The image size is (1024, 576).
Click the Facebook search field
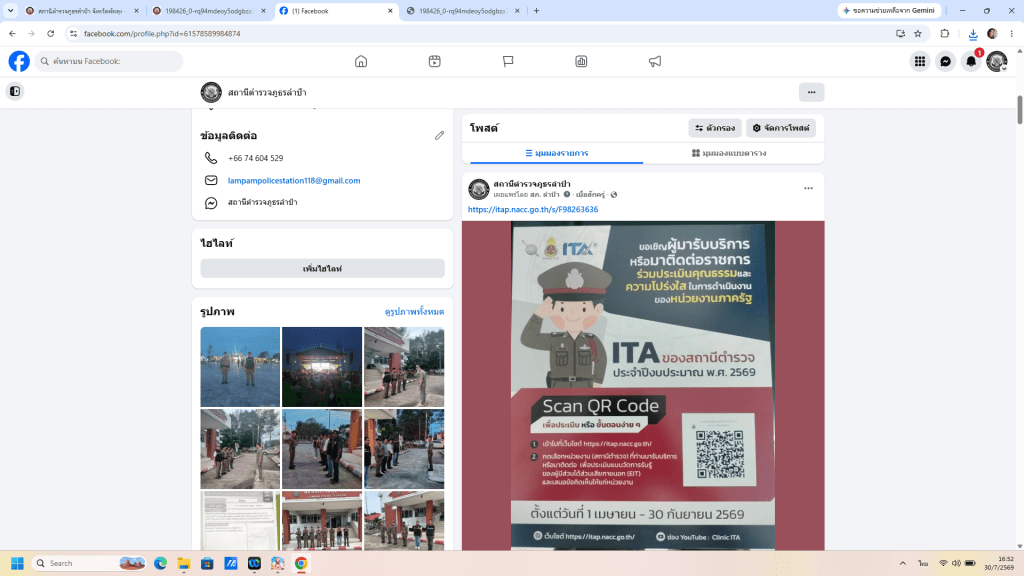(x=109, y=61)
